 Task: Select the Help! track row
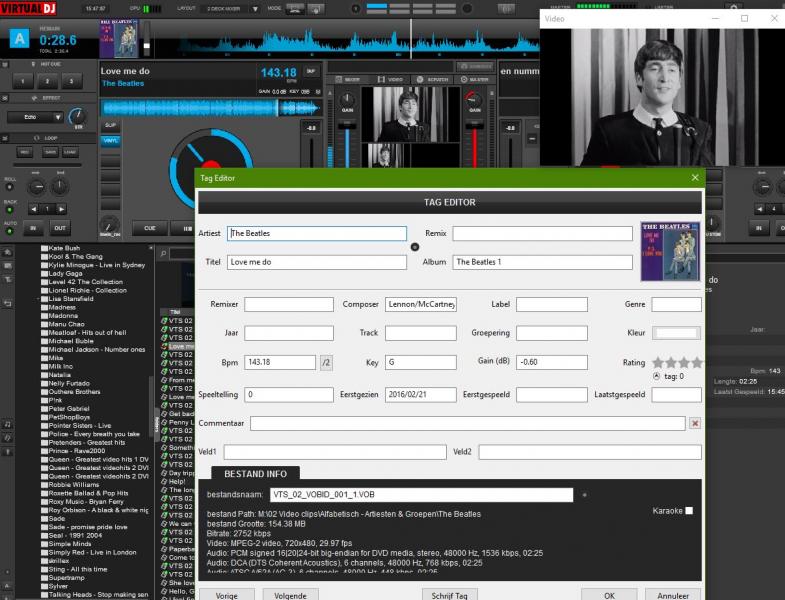click(177, 481)
